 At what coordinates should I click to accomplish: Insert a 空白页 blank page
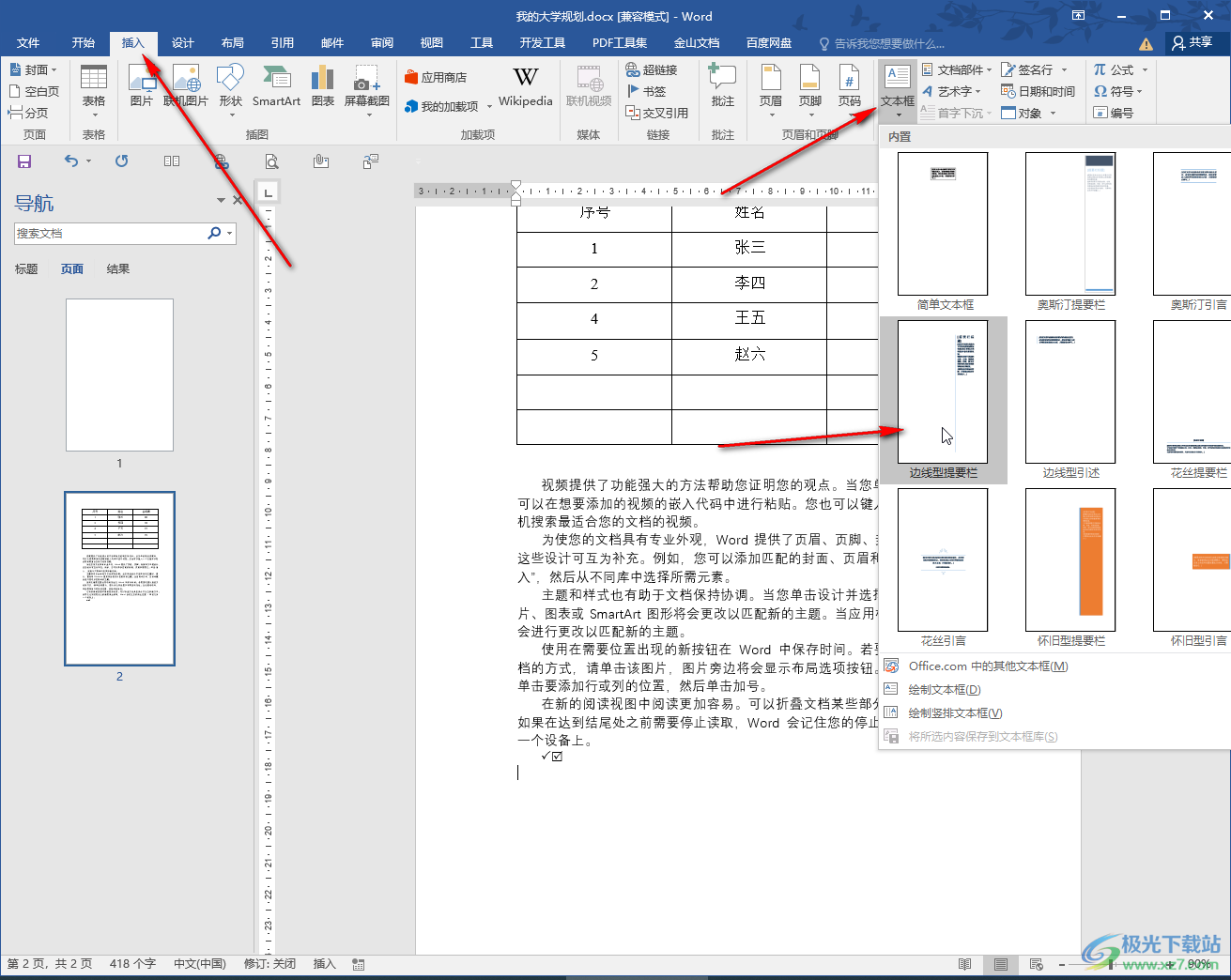click(34, 91)
